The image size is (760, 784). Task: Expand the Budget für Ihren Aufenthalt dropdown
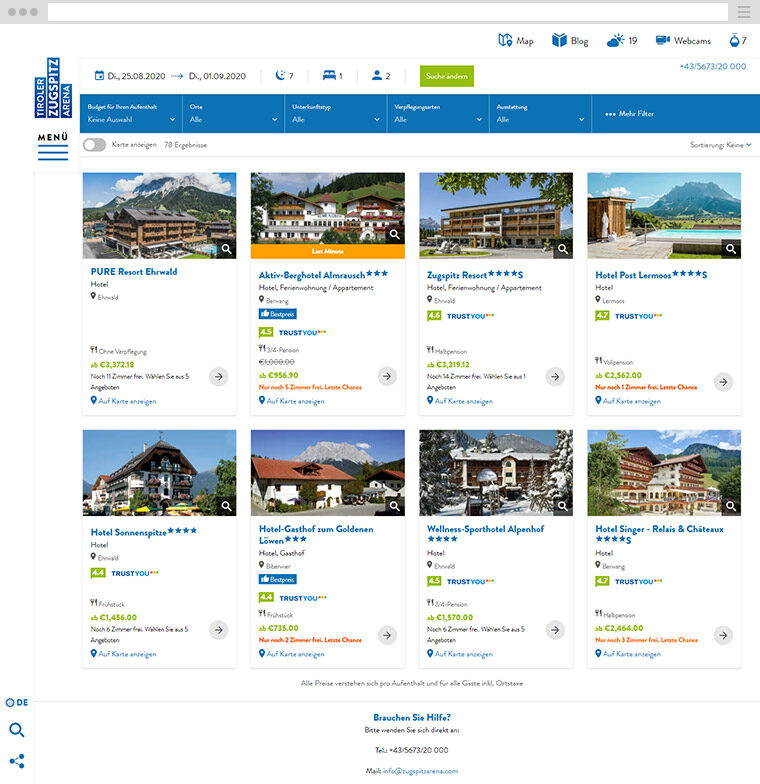tap(132, 114)
